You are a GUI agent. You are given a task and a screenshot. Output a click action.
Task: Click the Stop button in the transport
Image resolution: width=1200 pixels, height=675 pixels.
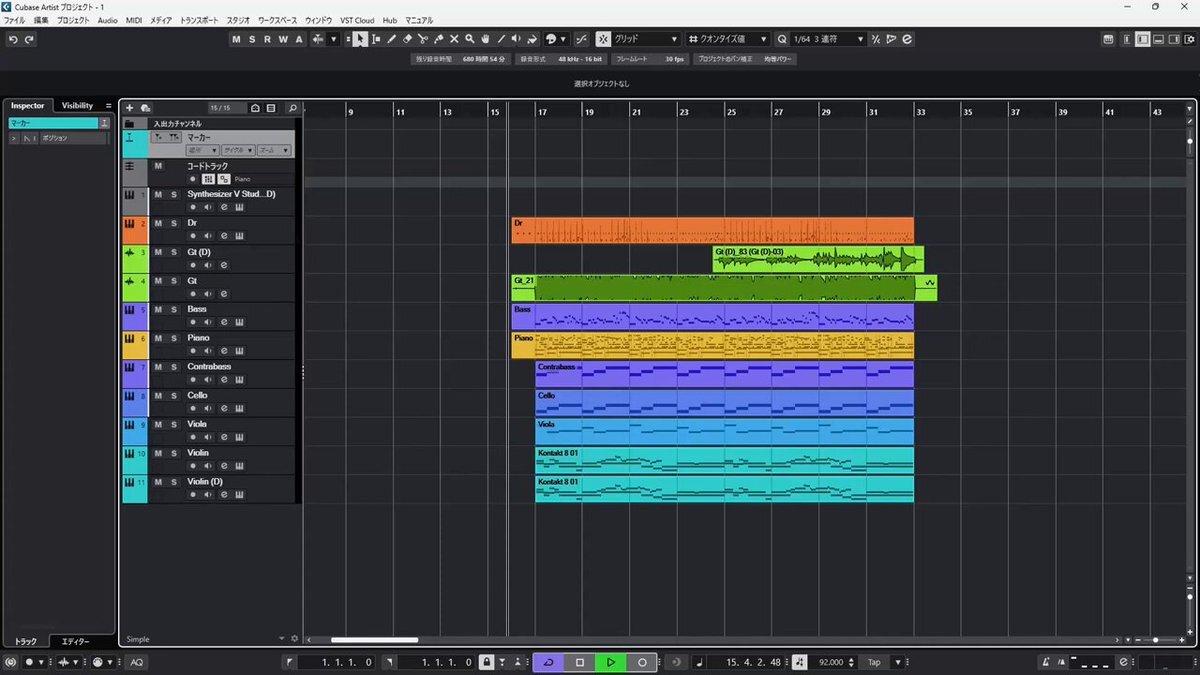pos(579,662)
